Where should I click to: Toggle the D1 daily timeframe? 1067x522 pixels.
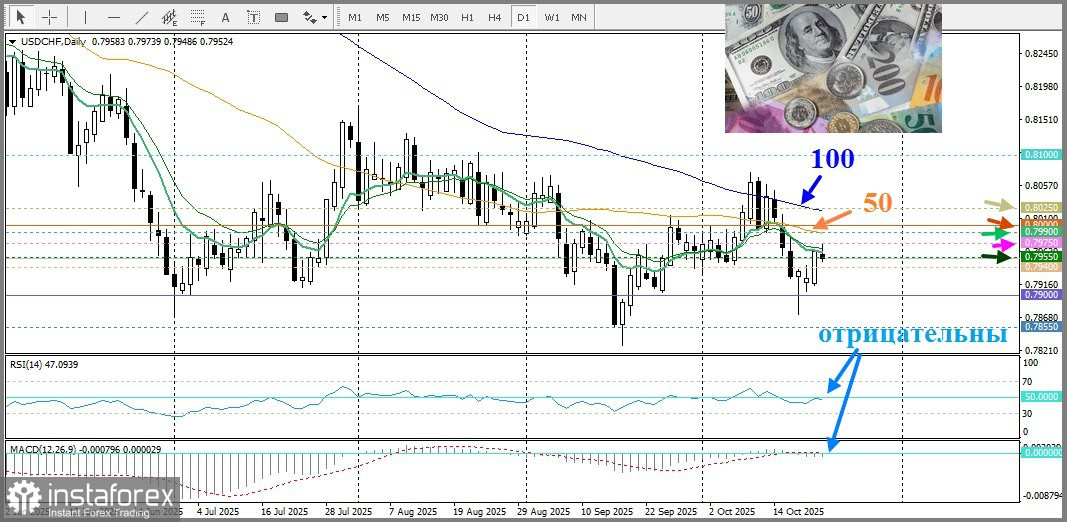[522, 17]
